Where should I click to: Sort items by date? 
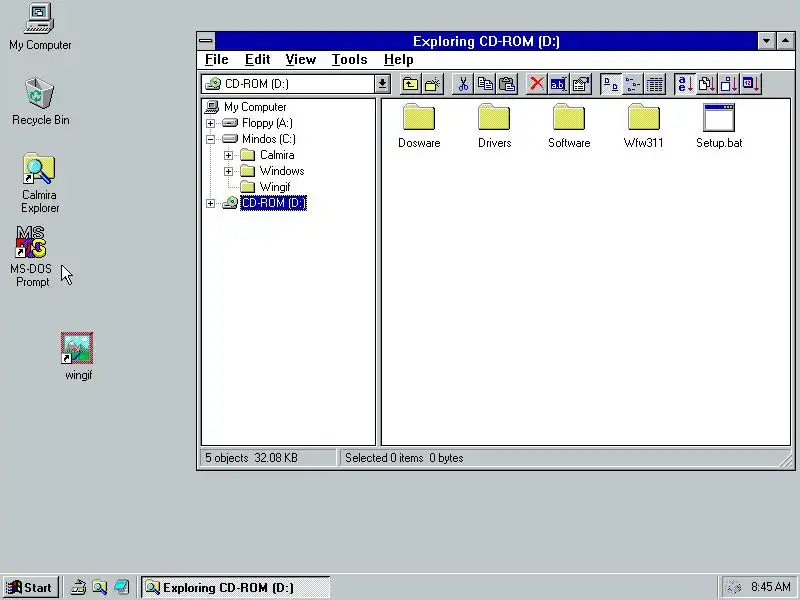point(751,84)
